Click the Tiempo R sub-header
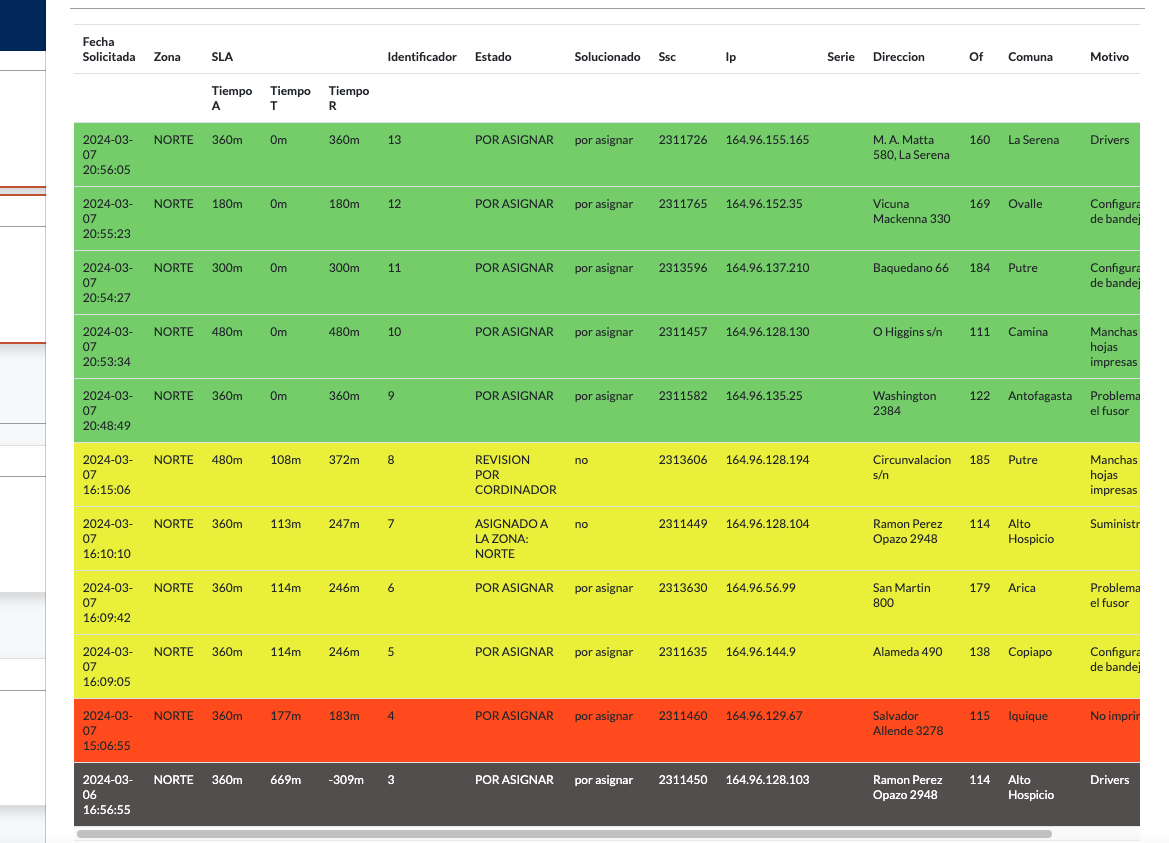This screenshot has width=1169, height=843. click(349, 98)
